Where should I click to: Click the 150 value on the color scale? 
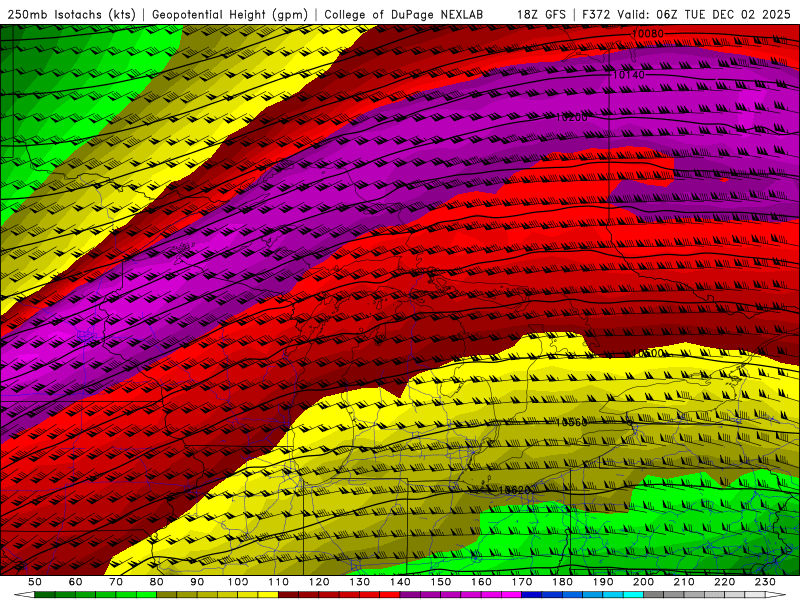pyautogui.click(x=441, y=582)
